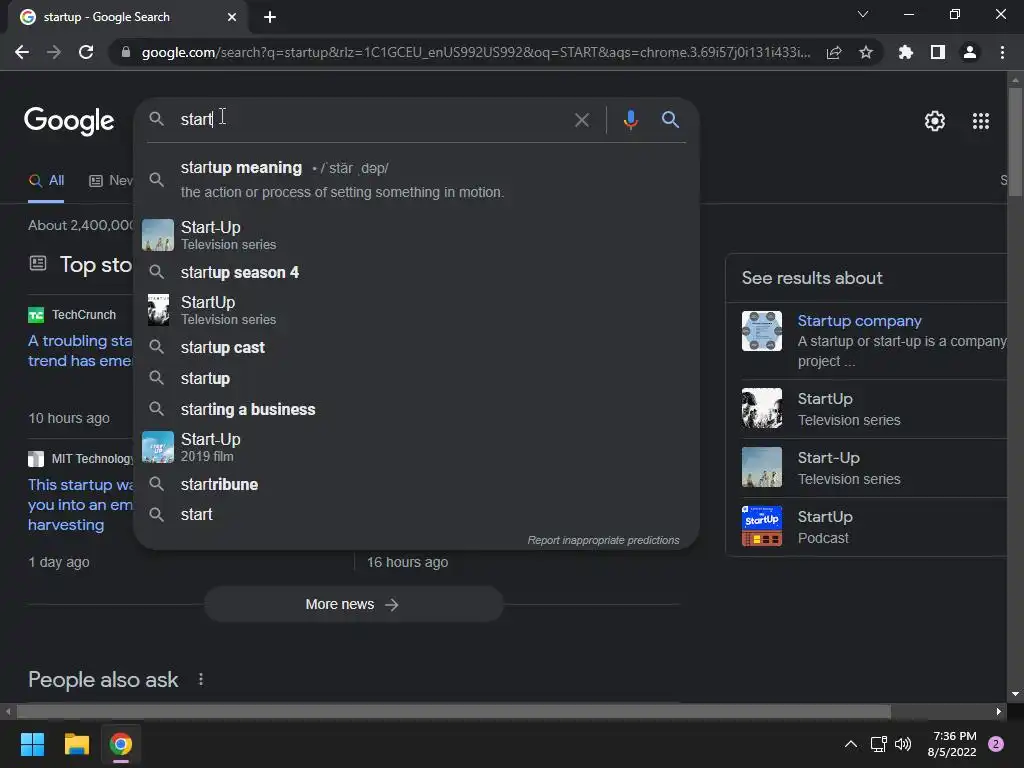Viewport: 1024px width, 768px height.
Task: Open People also ask options menu
Action: (x=200, y=679)
